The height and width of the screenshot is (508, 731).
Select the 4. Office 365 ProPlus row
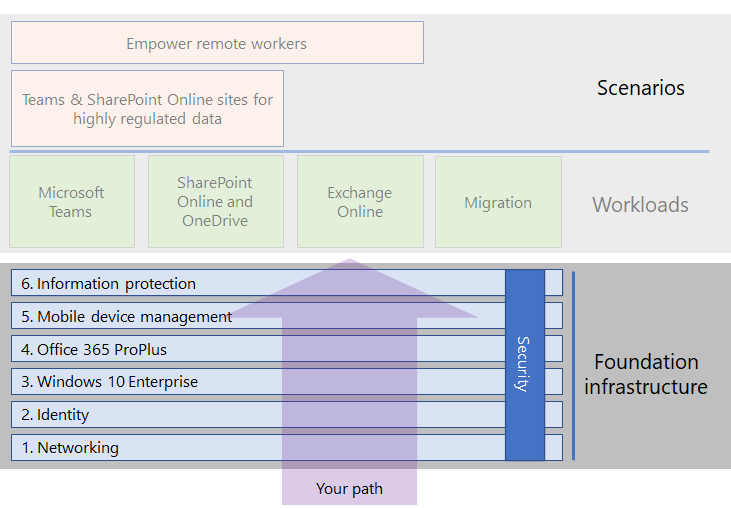(287, 349)
